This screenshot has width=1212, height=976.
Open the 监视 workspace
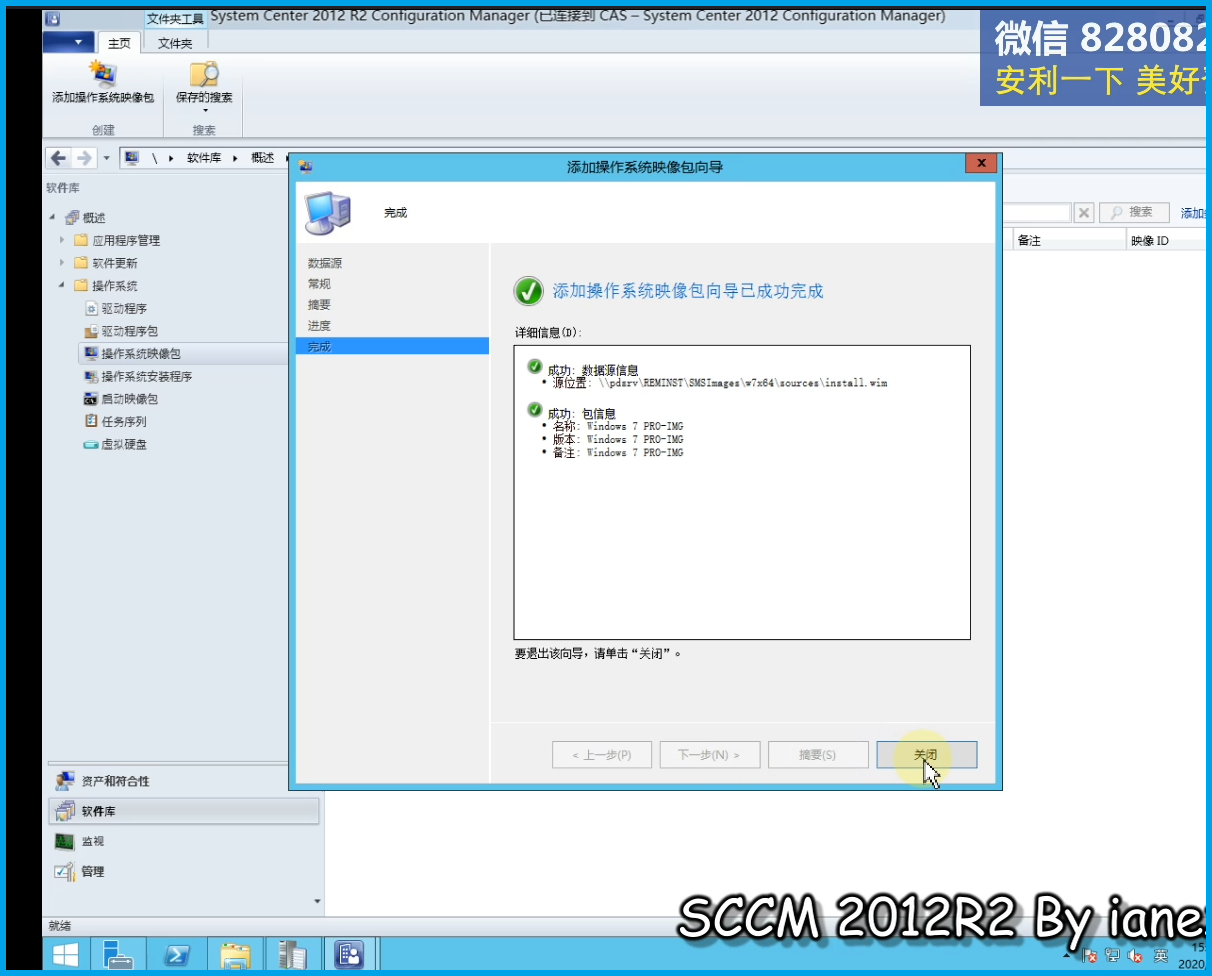tap(184, 841)
